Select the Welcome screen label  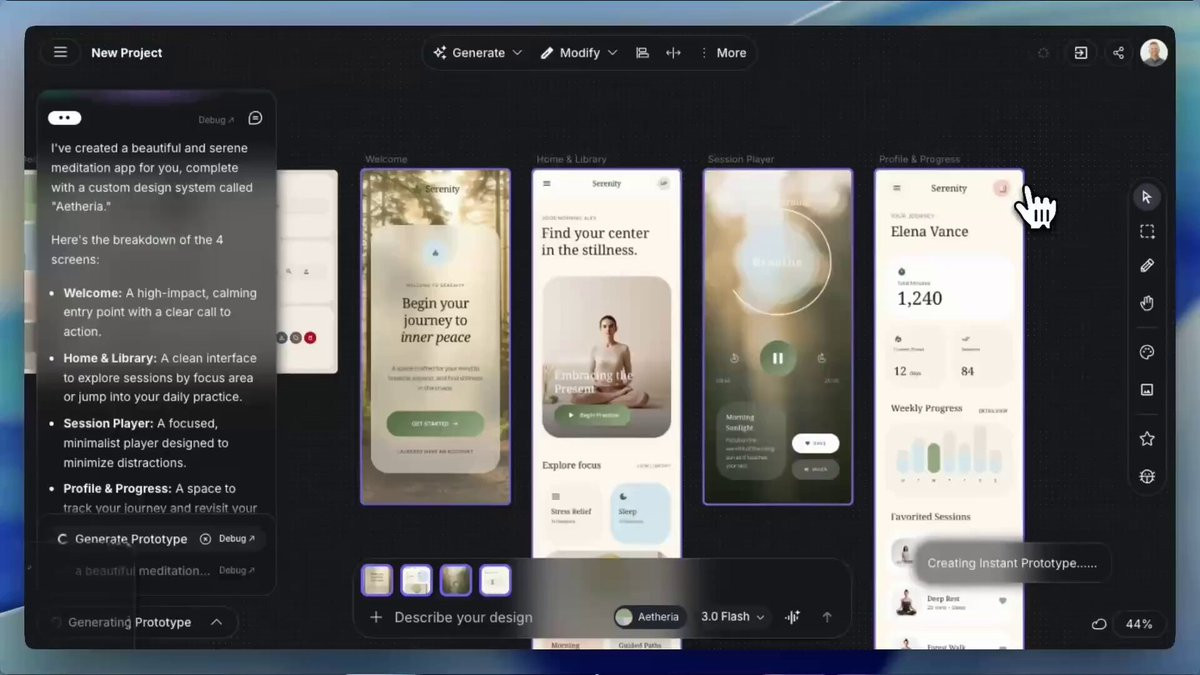point(386,159)
